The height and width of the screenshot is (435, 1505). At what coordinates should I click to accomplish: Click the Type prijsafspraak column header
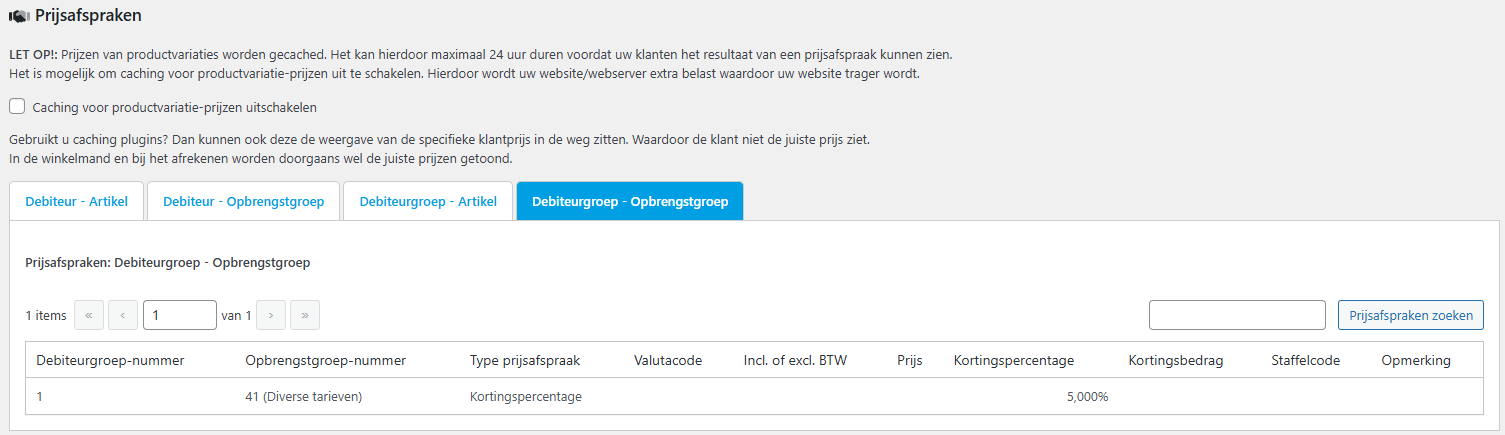524,360
